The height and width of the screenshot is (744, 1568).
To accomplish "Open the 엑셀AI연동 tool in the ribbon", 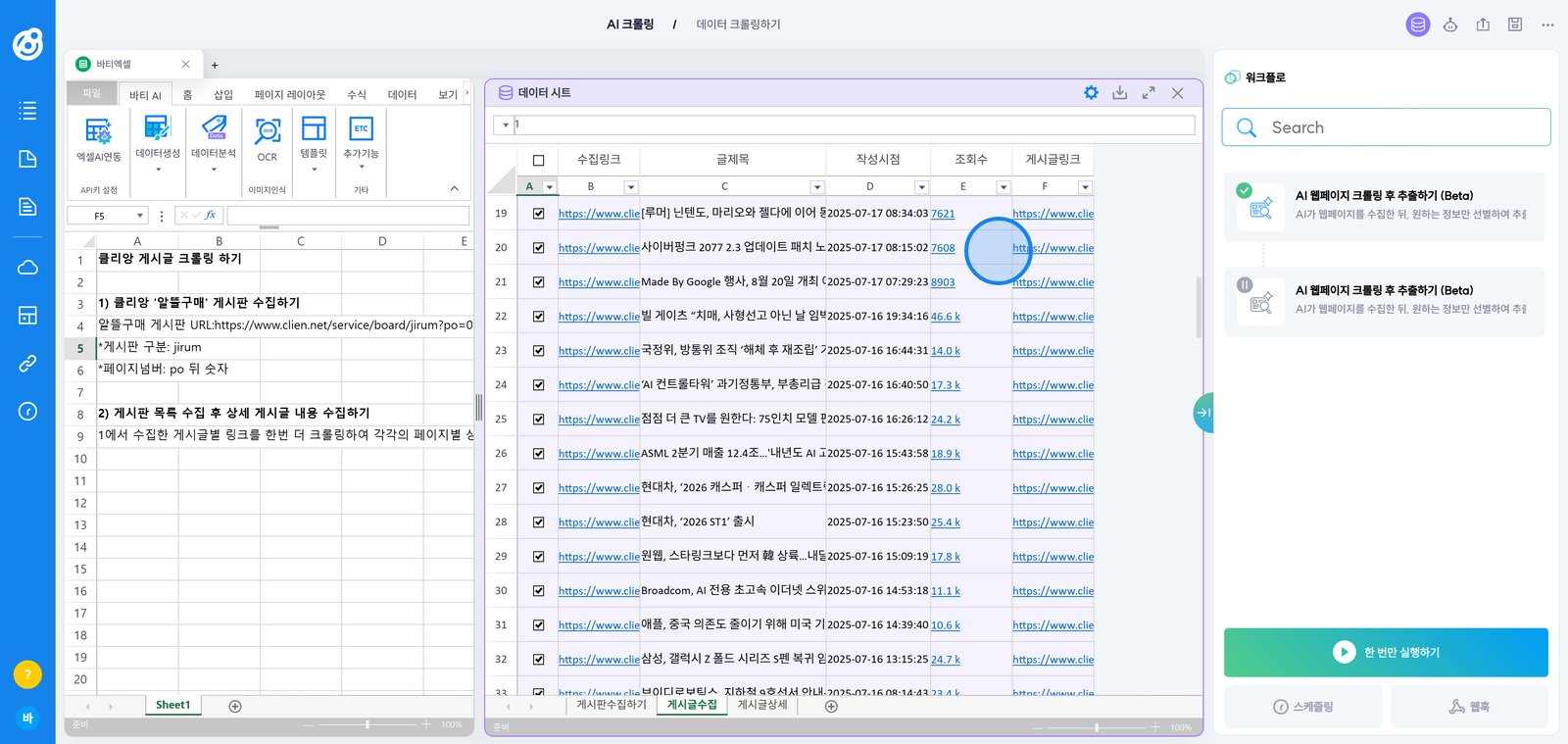I will coord(99,138).
